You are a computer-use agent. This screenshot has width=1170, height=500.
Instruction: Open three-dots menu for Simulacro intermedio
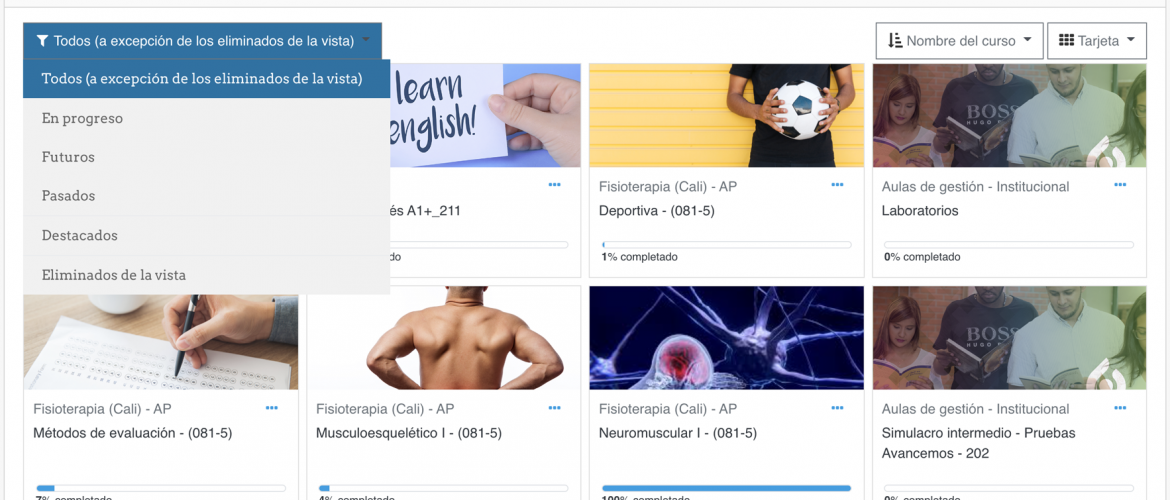click(x=1120, y=407)
